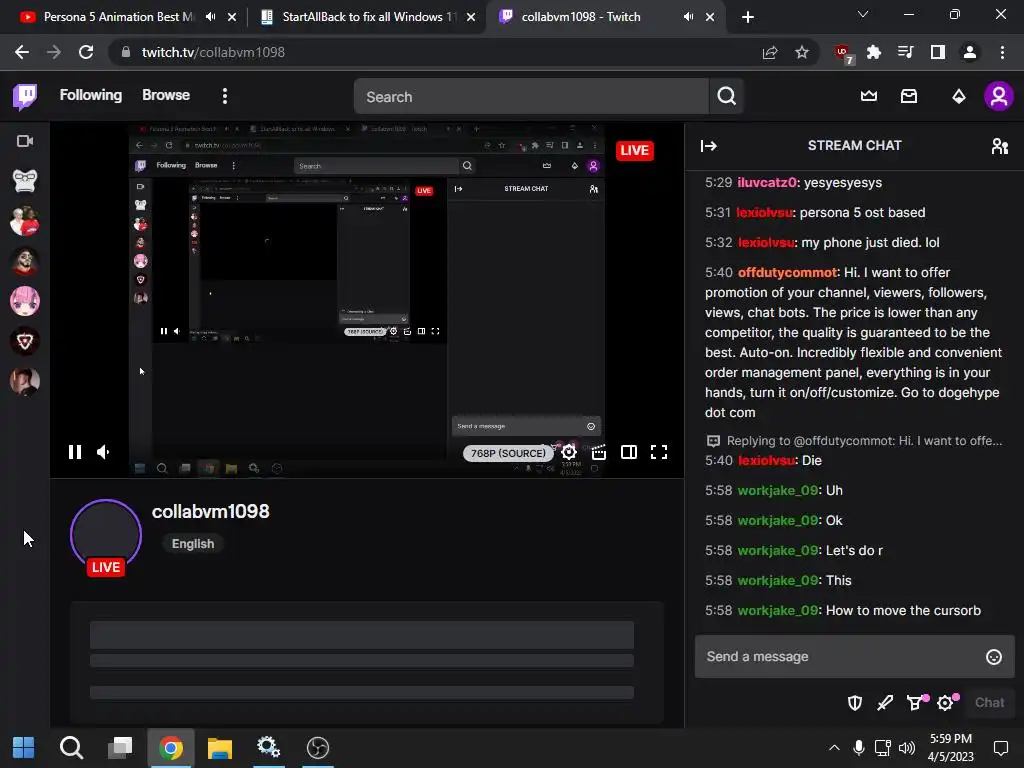This screenshot has height=768, width=1024.
Task: Open the triangle-logo channel in sidebar
Action: tap(25, 341)
